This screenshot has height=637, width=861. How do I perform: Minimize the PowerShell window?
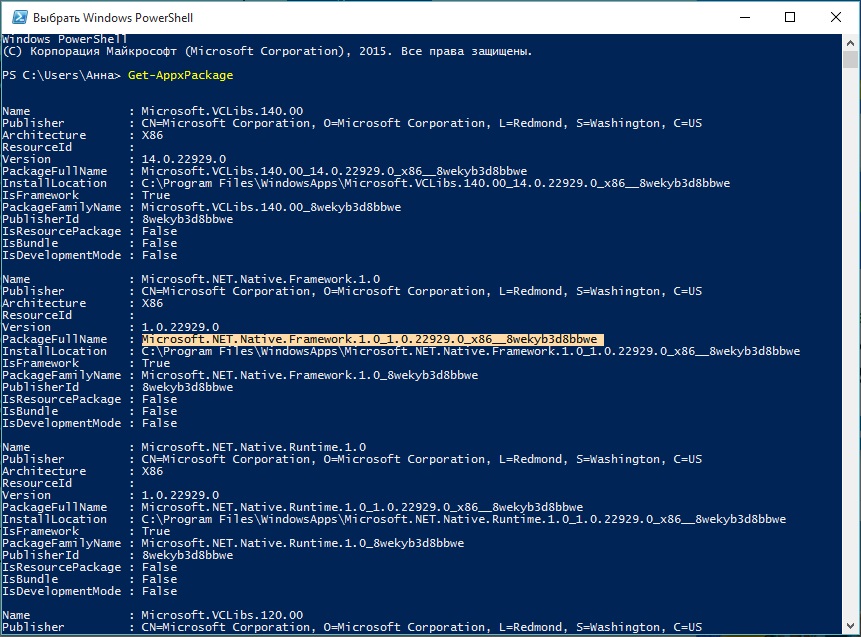744,18
